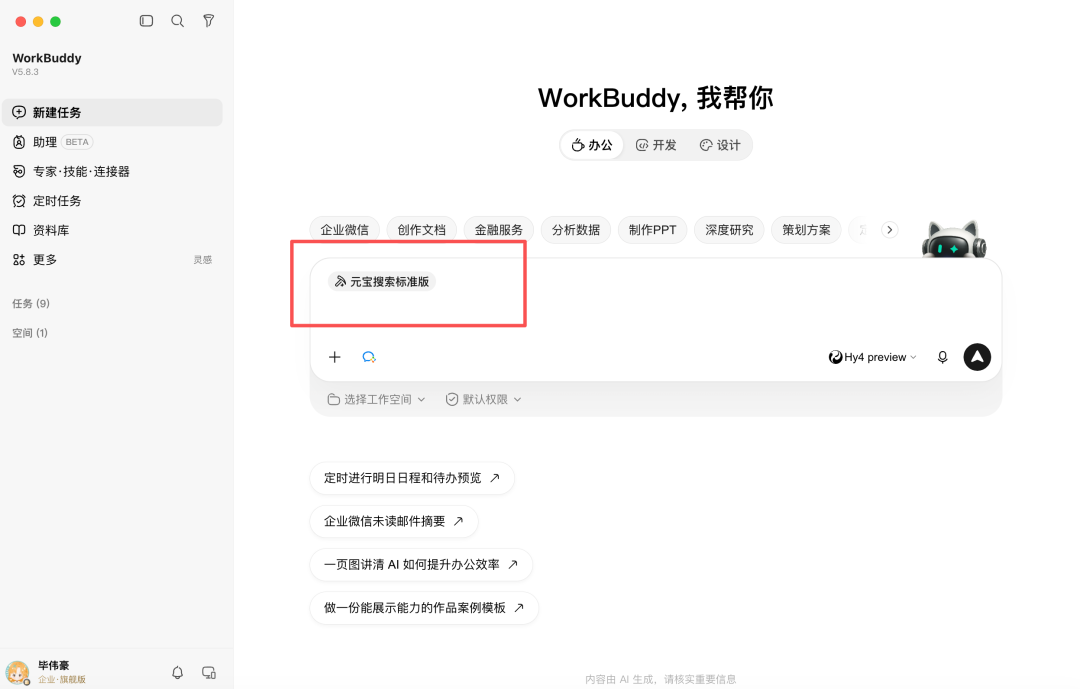
Task: Open the 选择工作空间 dropdown
Action: (x=377, y=400)
